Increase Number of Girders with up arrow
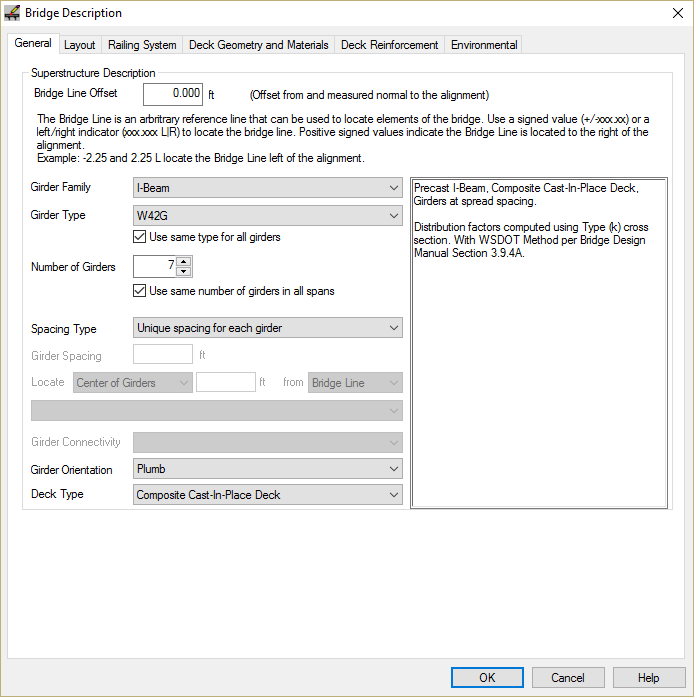The height and width of the screenshot is (697, 694). point(184,262)
